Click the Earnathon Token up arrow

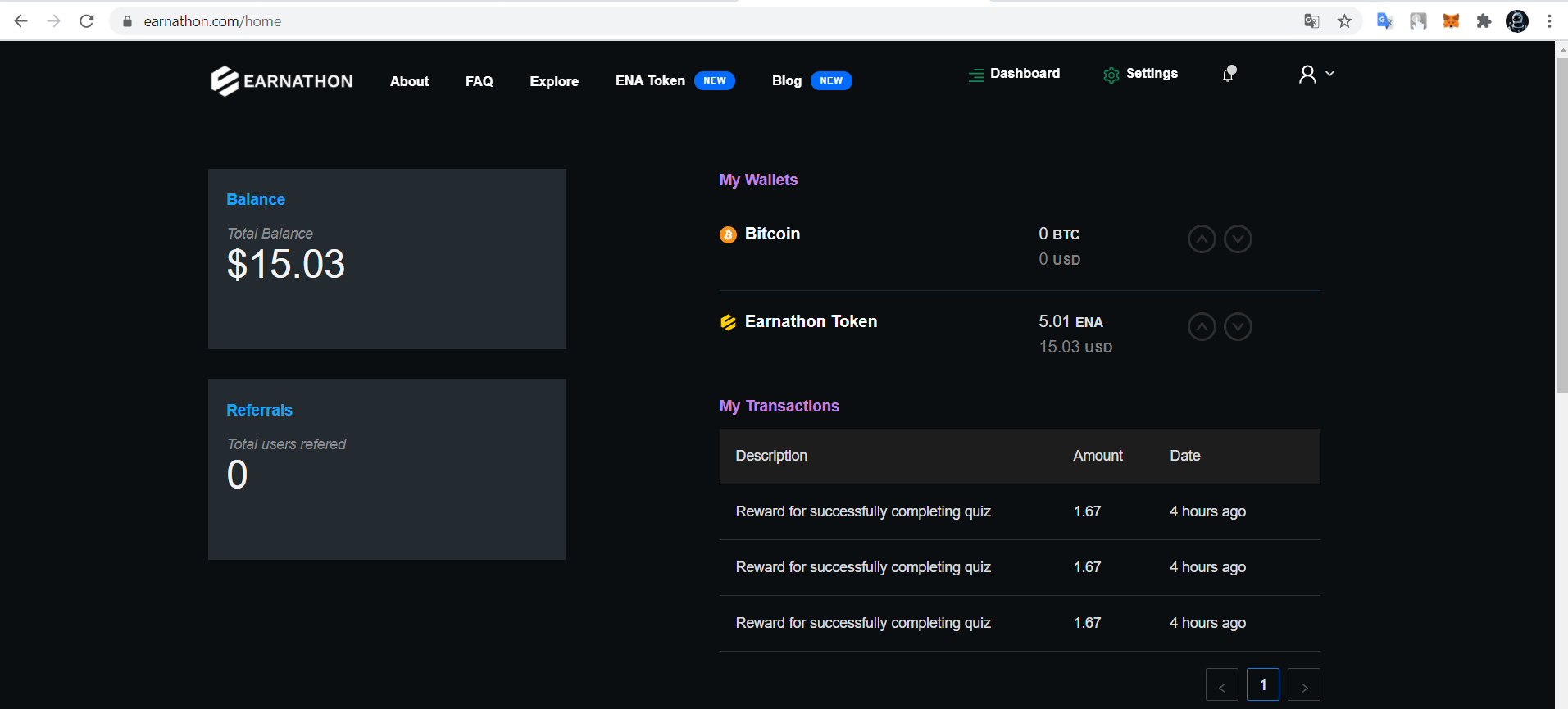(1201, 327)
